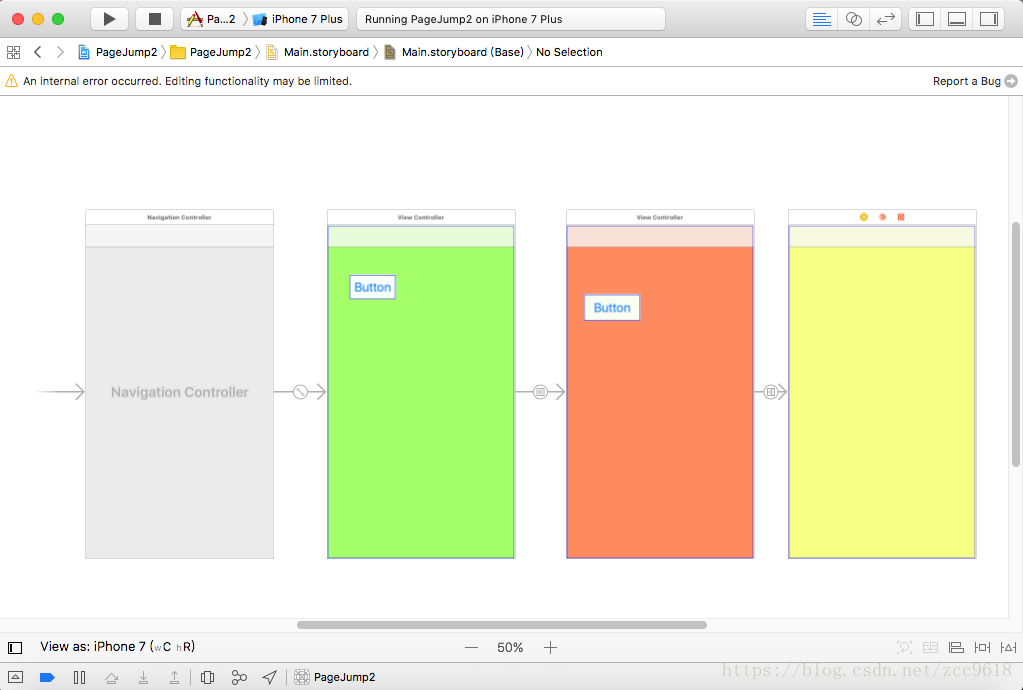Choose the iPhone 7 Plus run destination
The image size is (1023, 690).
[298, 19]
